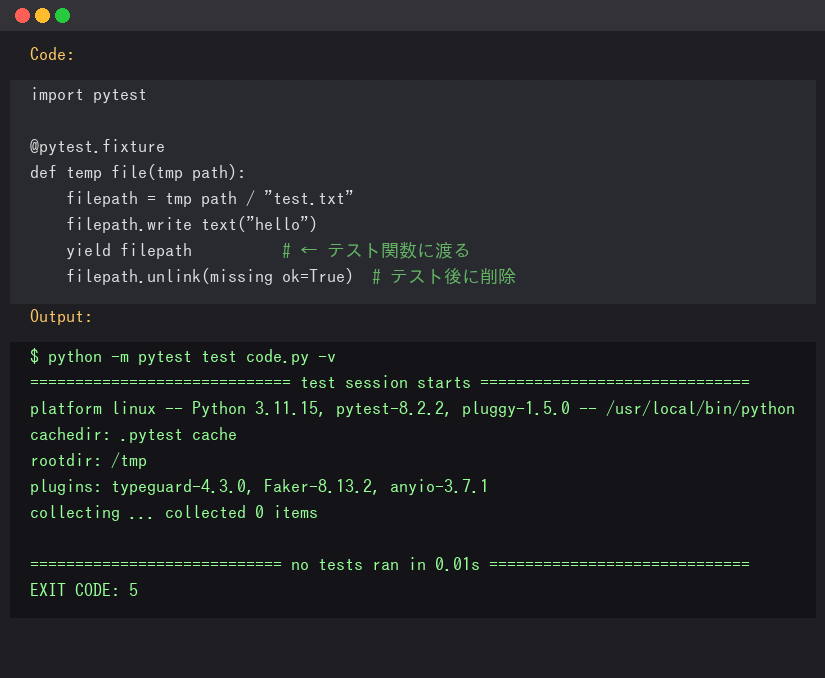Viewport: 825px width, 678px height.
Task: Select the 'import pytest' line
Action: click(88, 95)
